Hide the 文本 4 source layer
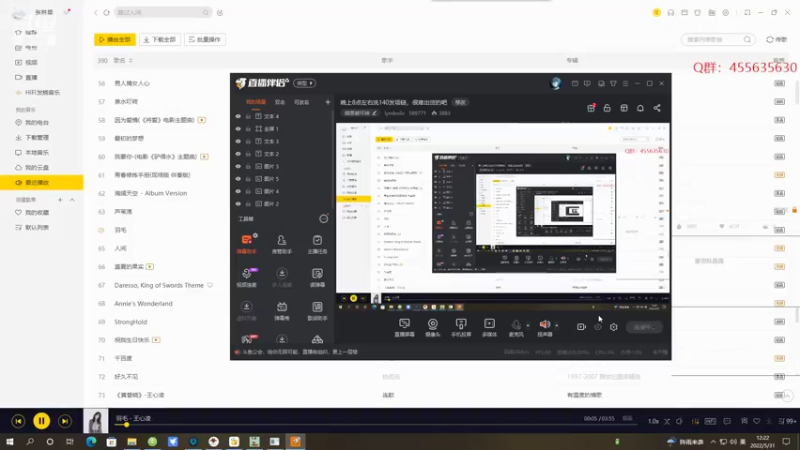This screenshot has height=450, width=800. tap(238, 116)
